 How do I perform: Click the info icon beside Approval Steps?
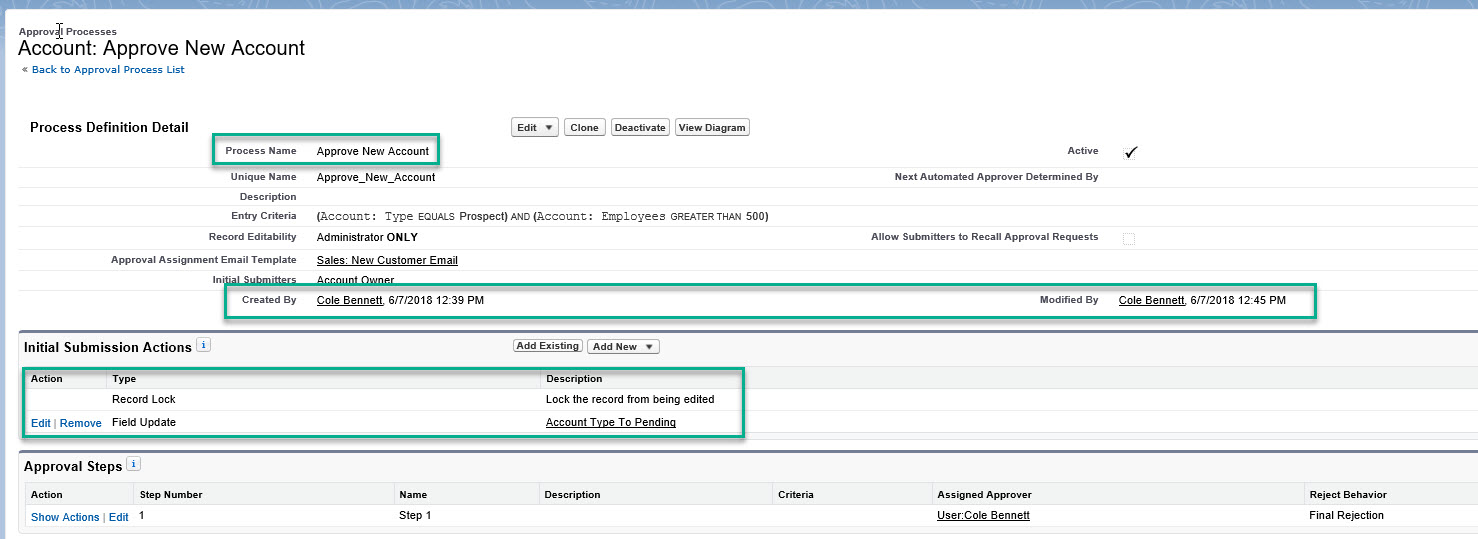point(134,464)
